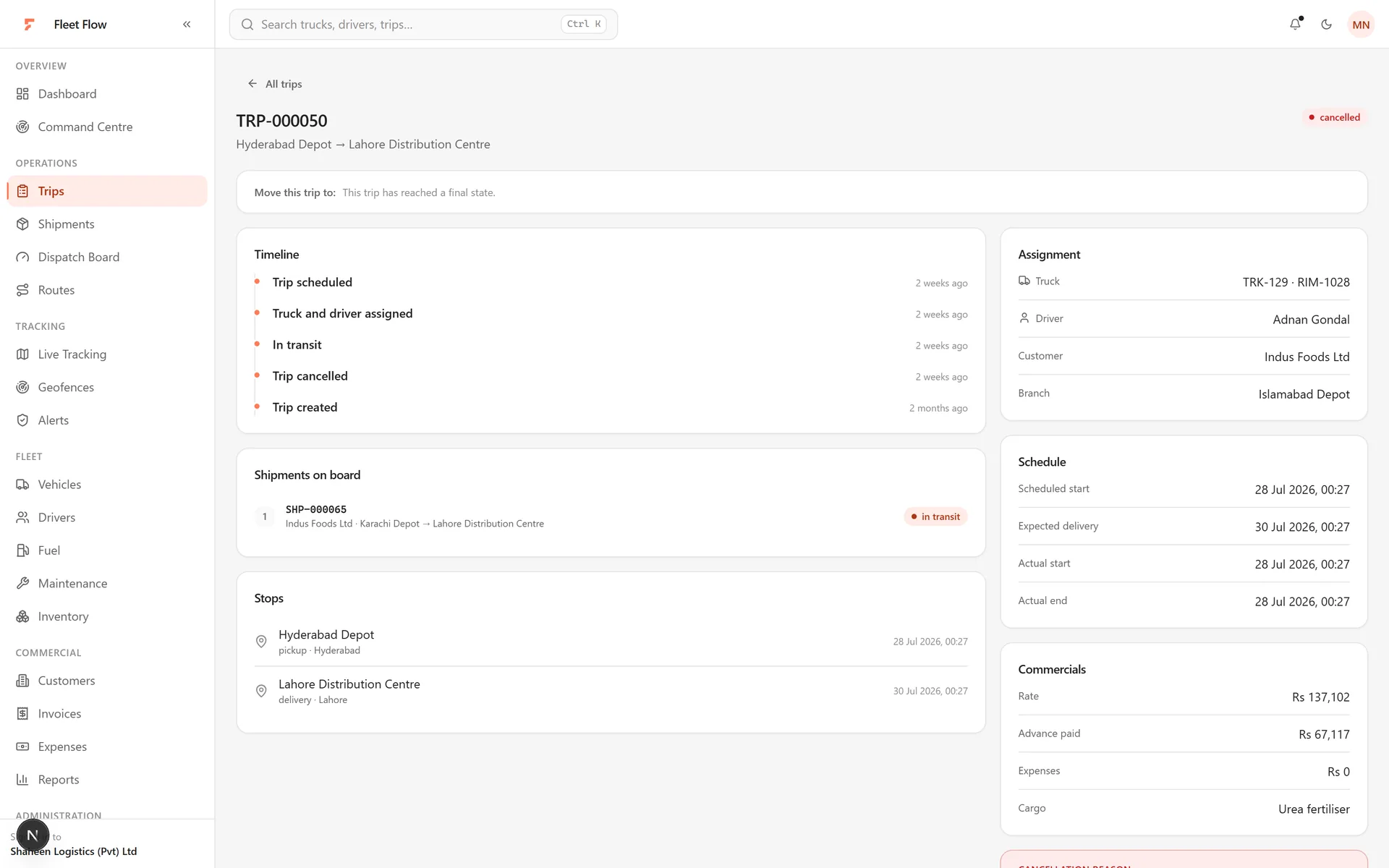The width and height of the screenshot is (1389, 868).
Task: Go back via All trips link
Action: 275,84
